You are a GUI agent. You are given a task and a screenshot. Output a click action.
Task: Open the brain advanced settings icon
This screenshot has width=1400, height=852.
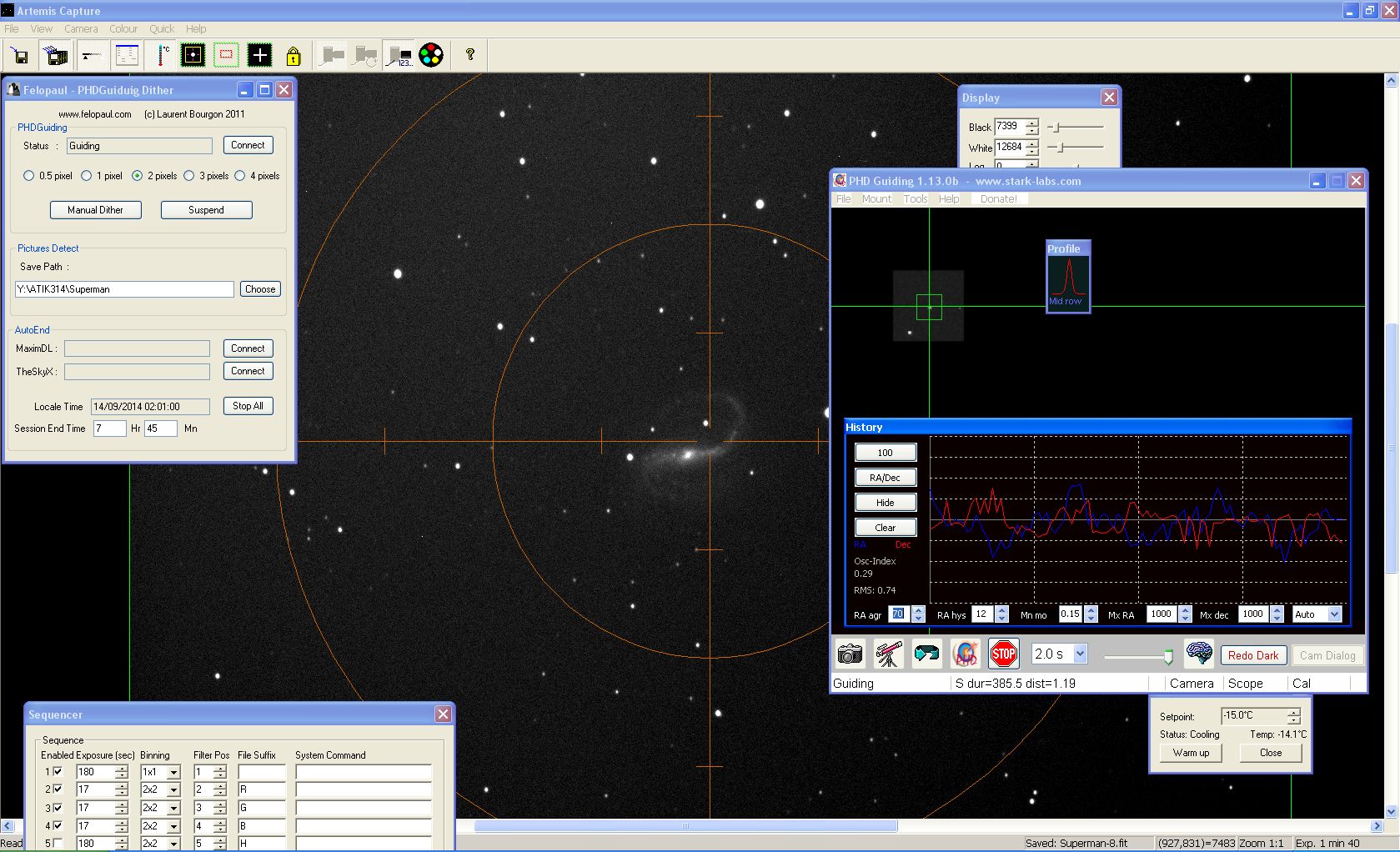click(x=1199, y=654)
